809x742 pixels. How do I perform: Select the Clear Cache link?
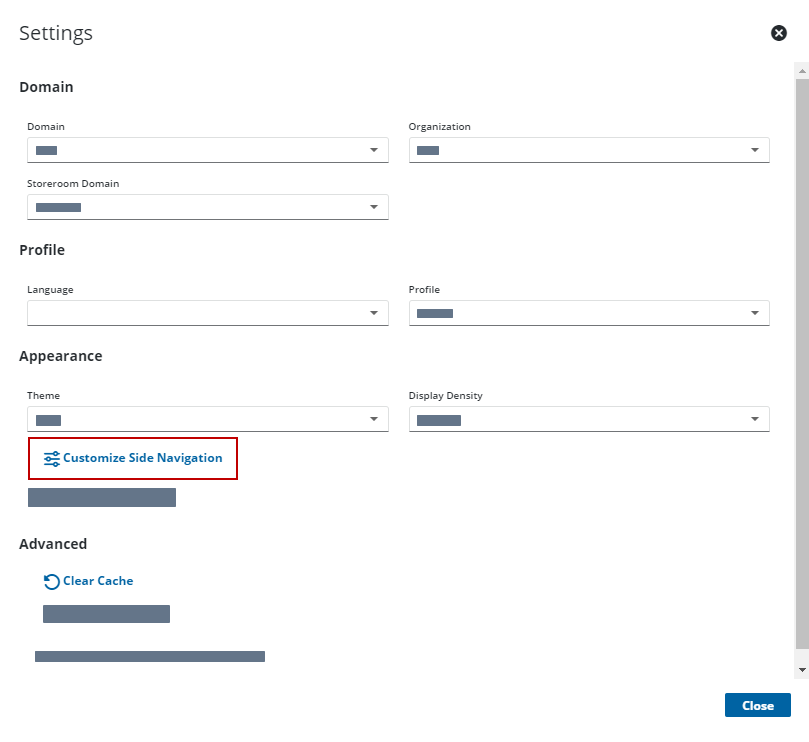pos(98,581)
